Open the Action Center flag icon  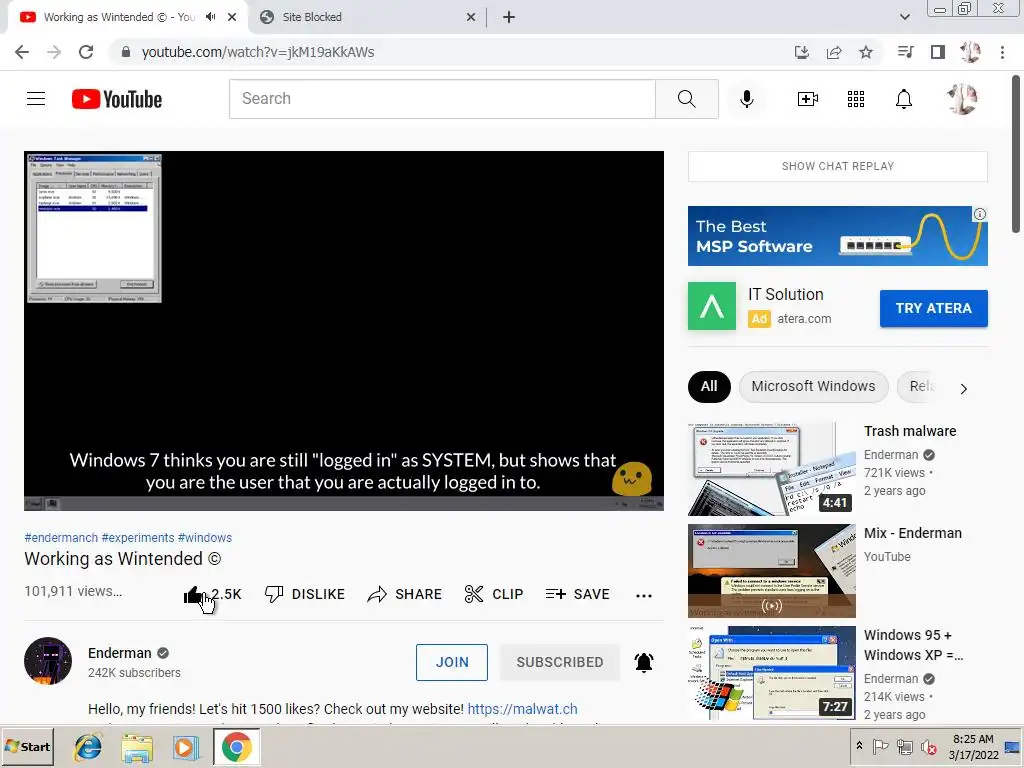(880, 746)
